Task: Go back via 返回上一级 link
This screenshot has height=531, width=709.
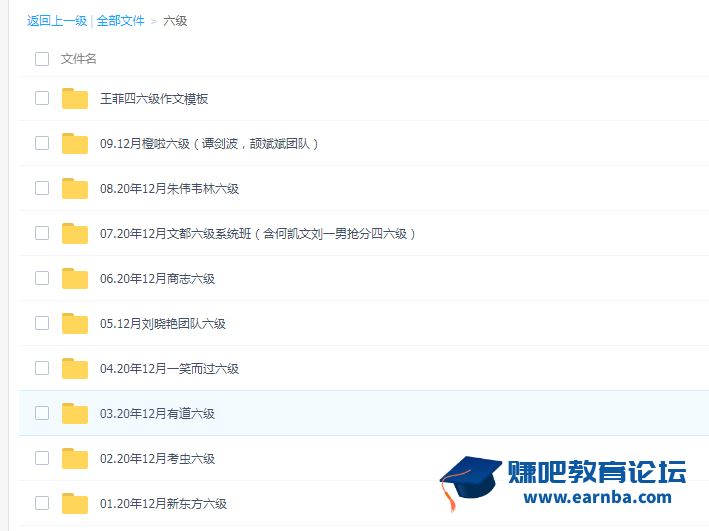Action: pyautogui.click(x=57, y=21)
